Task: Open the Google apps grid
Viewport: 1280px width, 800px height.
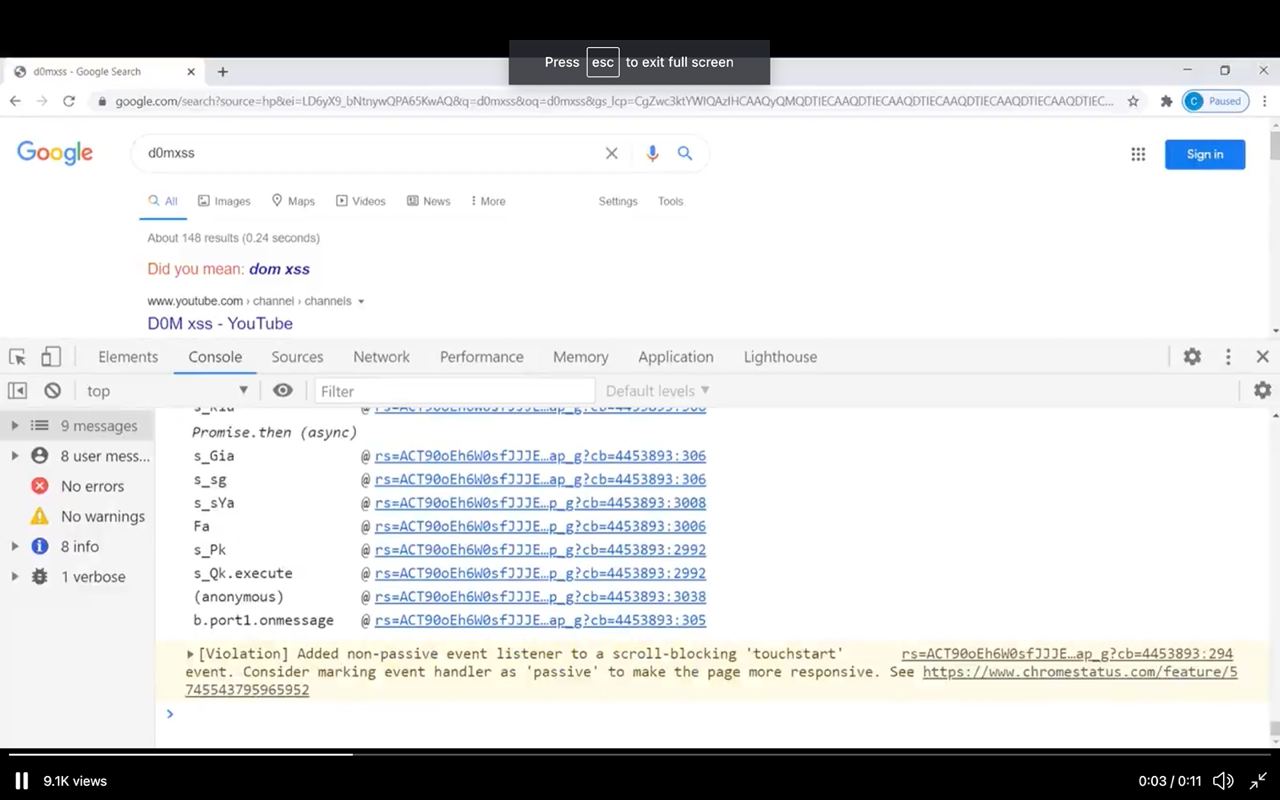Action: 1138,154
